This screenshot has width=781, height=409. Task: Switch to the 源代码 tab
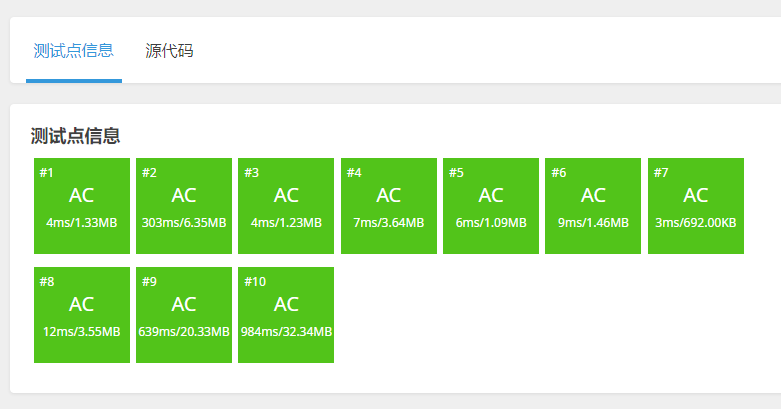click(169, 50)
